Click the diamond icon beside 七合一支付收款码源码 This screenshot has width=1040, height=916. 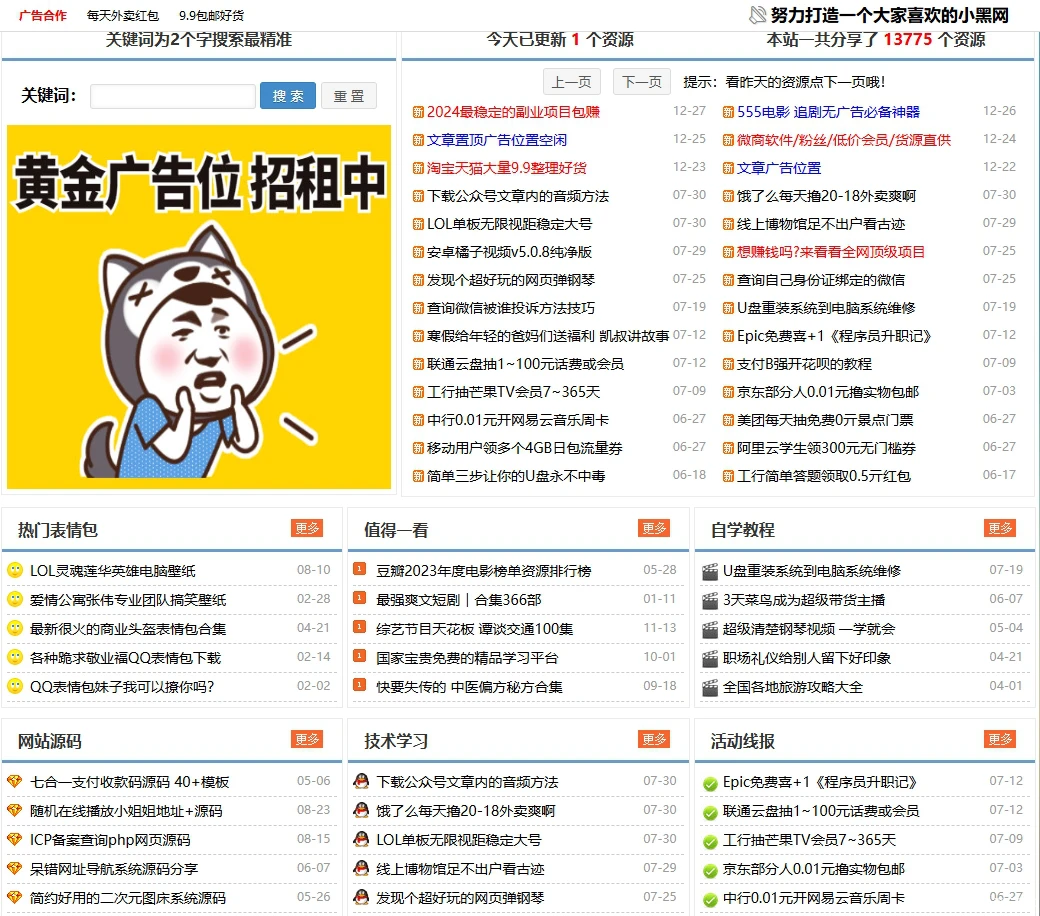pyautogui.click(x=14, y=781)
